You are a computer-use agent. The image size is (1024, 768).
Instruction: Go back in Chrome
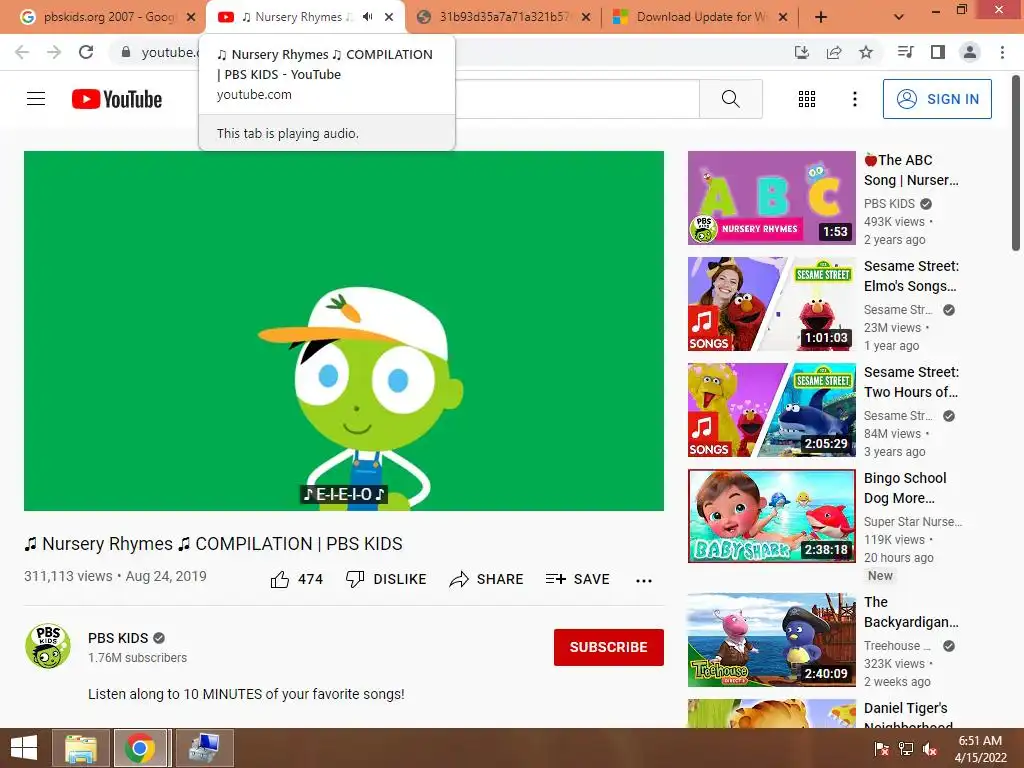[22, 52]
